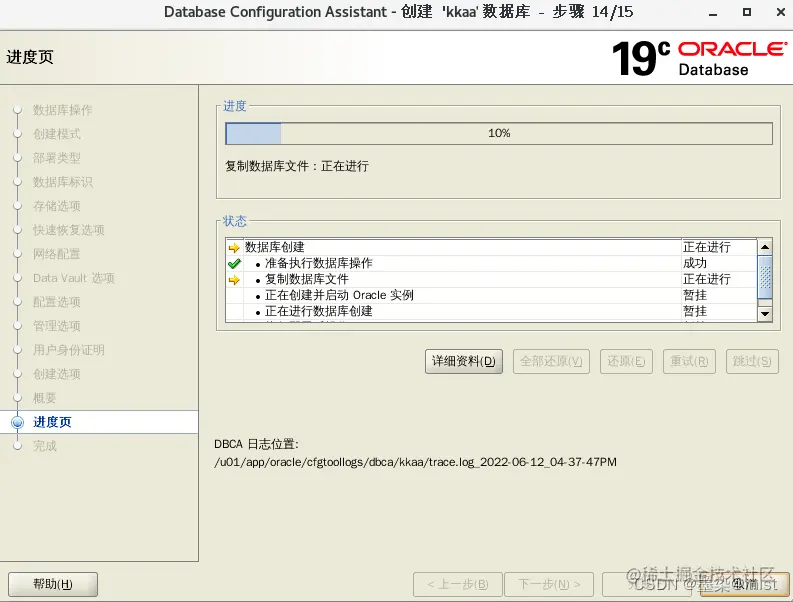Screen dimensions: 793x602
Task: Click the Oracle 19c Database logo
Action: coord(699,58)
